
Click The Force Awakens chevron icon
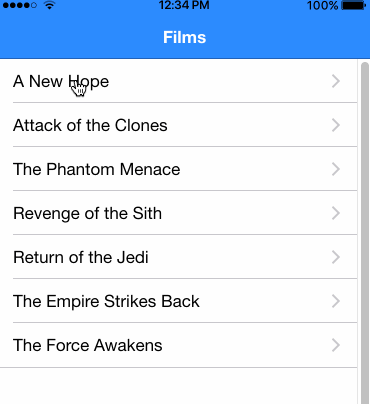pos(336,345)
